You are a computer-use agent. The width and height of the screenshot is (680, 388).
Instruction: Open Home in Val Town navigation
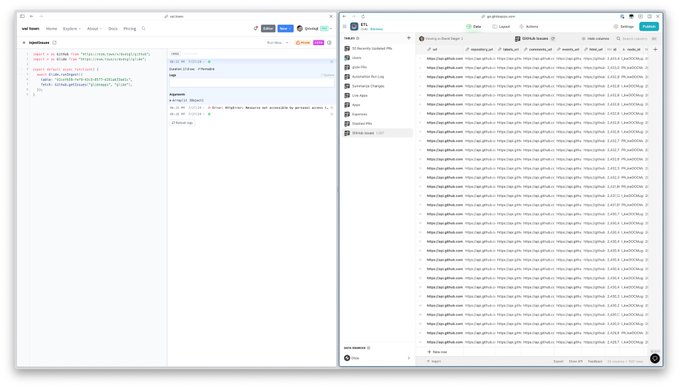51,29
